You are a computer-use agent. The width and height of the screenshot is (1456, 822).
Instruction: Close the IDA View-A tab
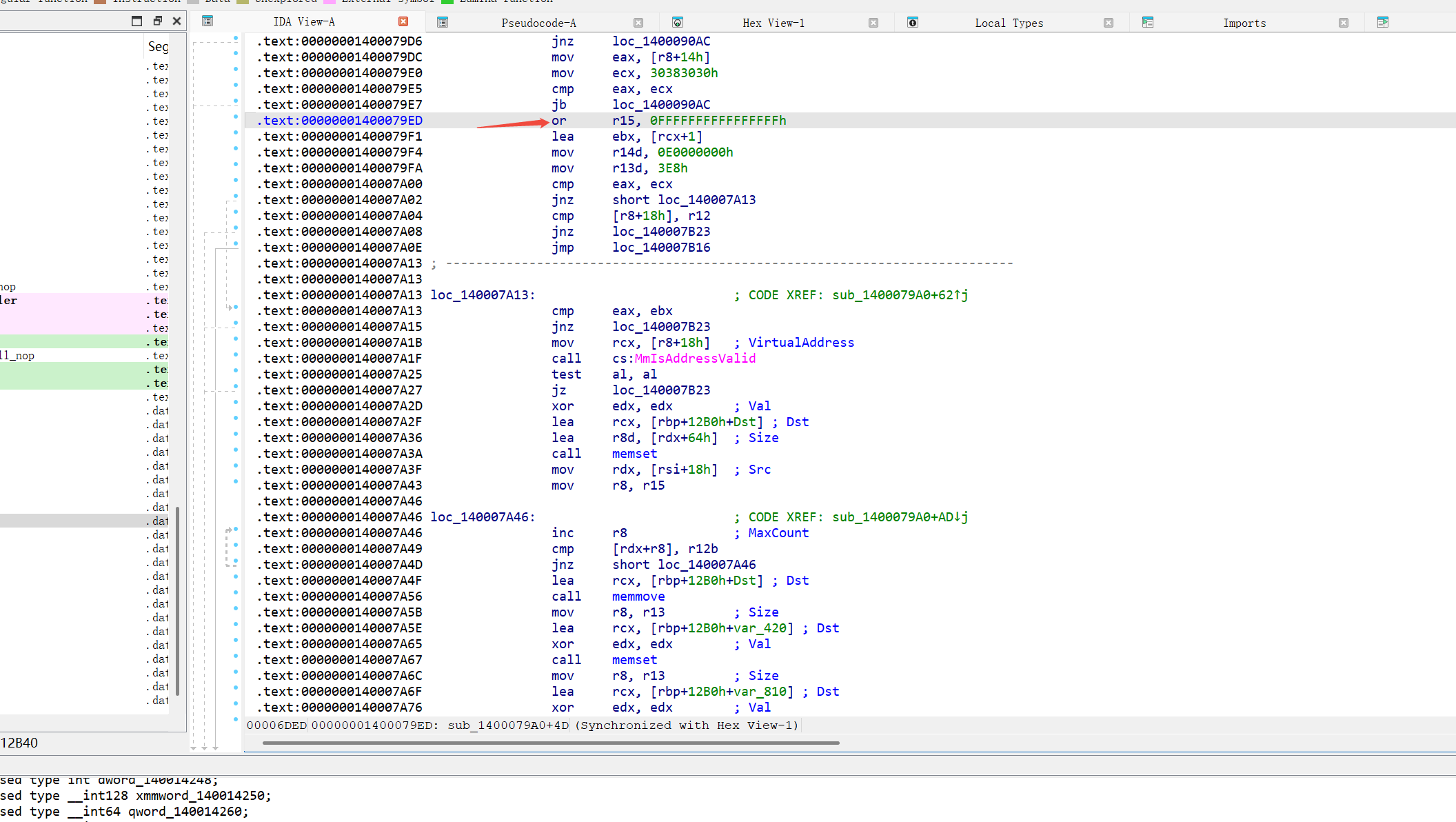(x=403, y=22)
